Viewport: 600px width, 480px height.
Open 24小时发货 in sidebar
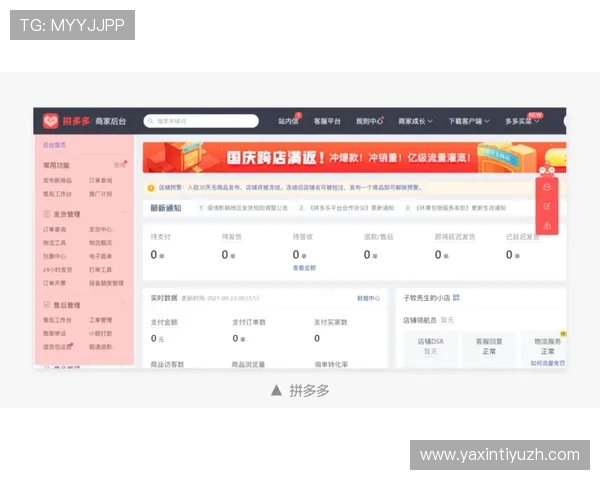(x=57, y=269)
